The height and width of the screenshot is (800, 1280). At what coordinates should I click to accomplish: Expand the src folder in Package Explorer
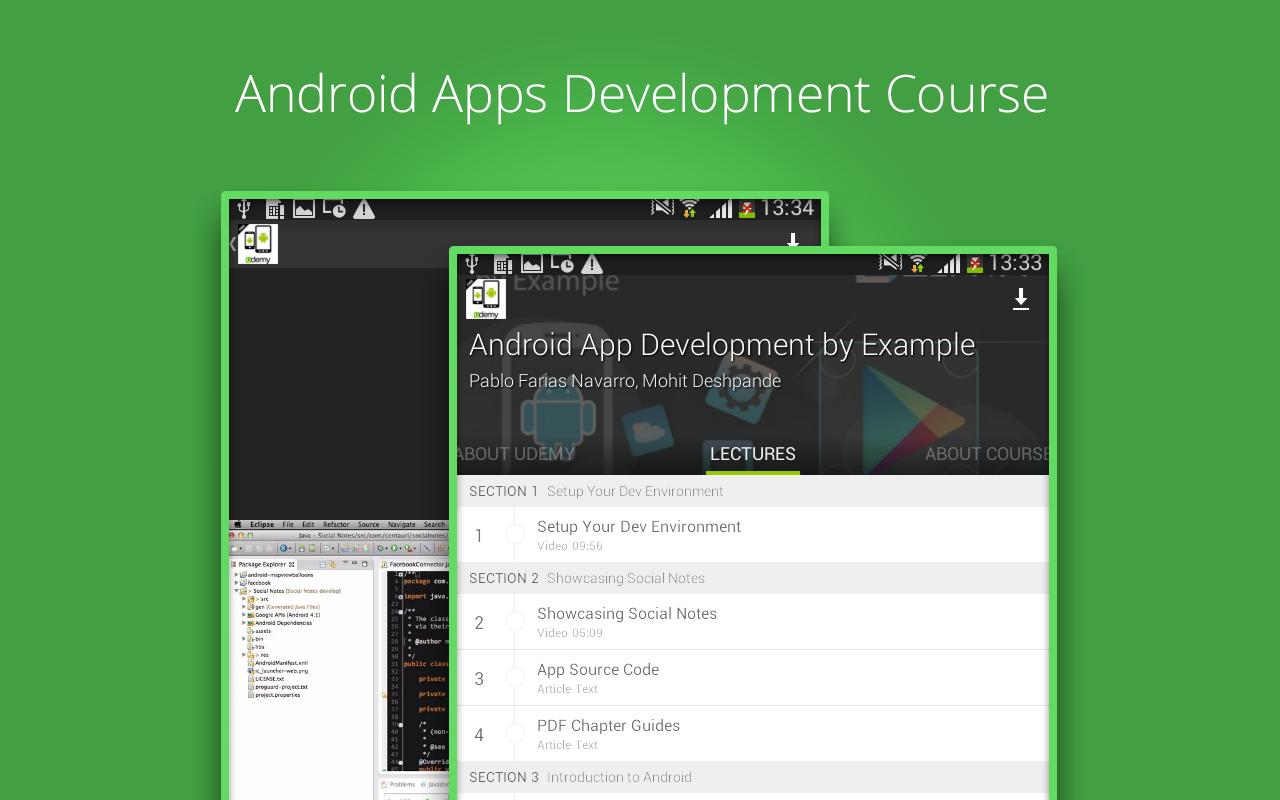click(x=244, y=598)
